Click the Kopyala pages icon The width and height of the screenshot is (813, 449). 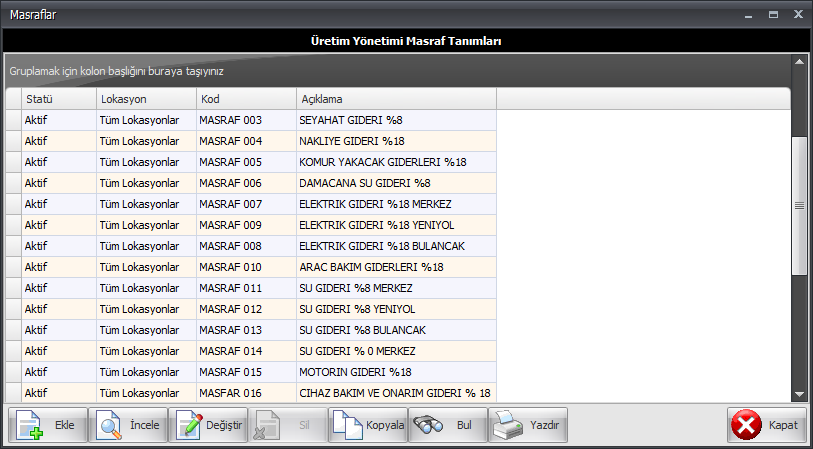(347, 425)
